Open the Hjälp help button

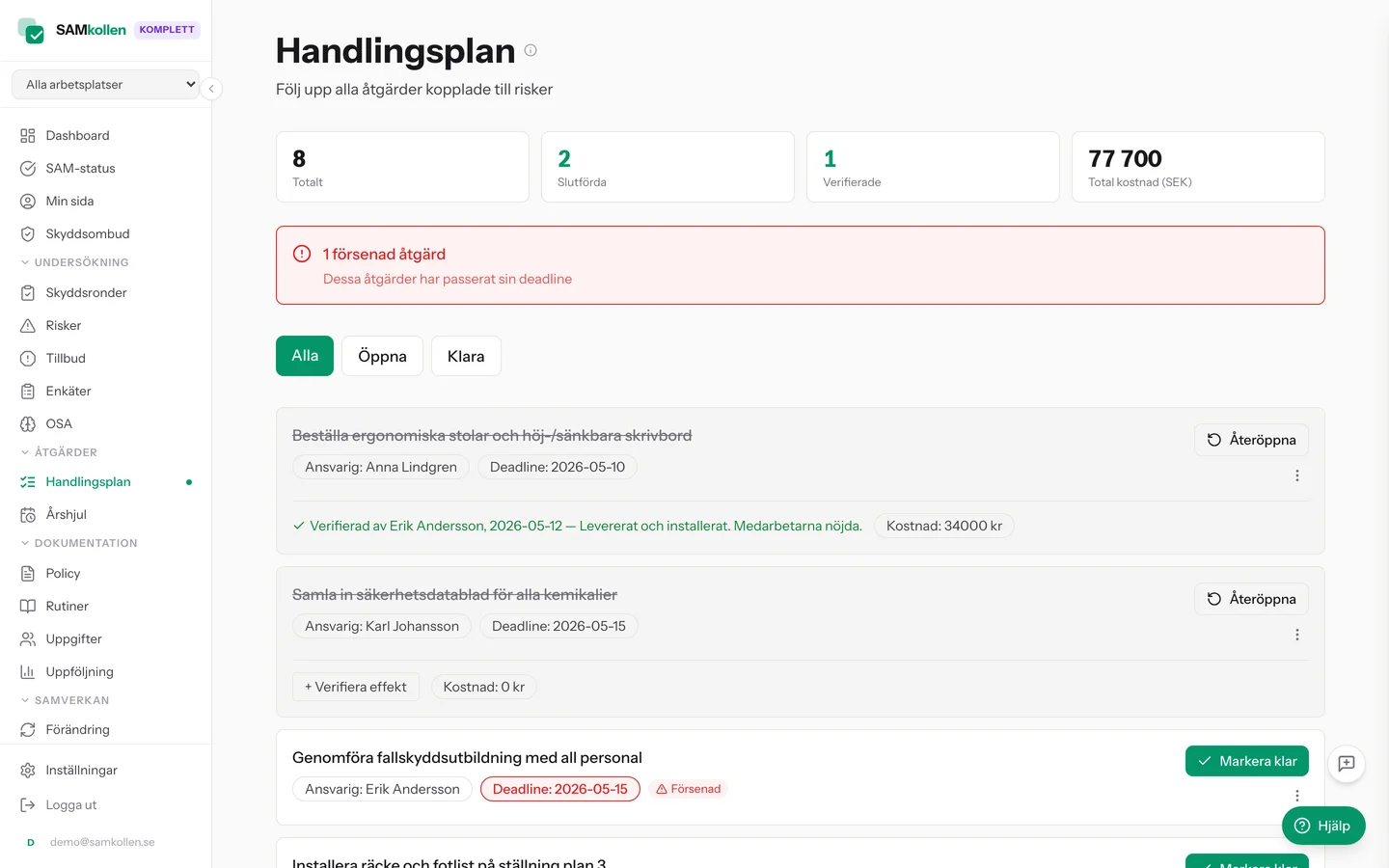pyautogui.click(x=1323, y=826)
